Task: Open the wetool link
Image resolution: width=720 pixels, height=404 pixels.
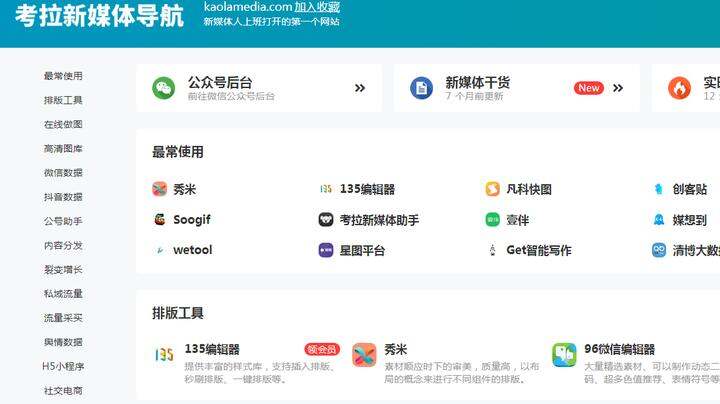Action: pos(192,250)
